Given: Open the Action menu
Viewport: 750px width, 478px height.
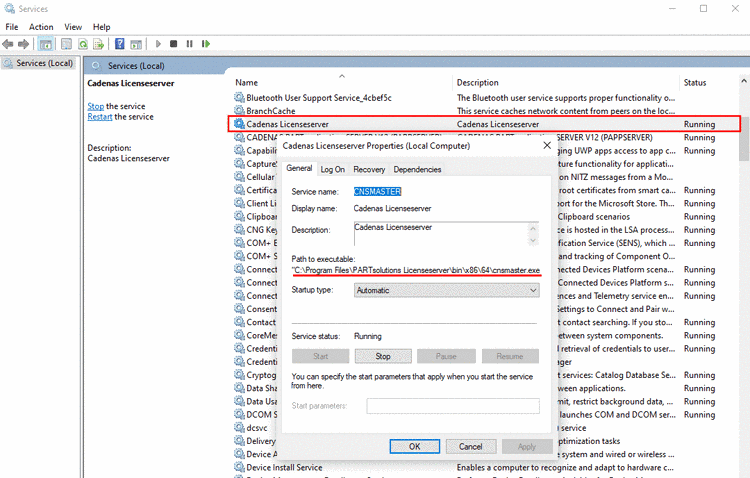Looking at the screenshot, I should point(41,27).
